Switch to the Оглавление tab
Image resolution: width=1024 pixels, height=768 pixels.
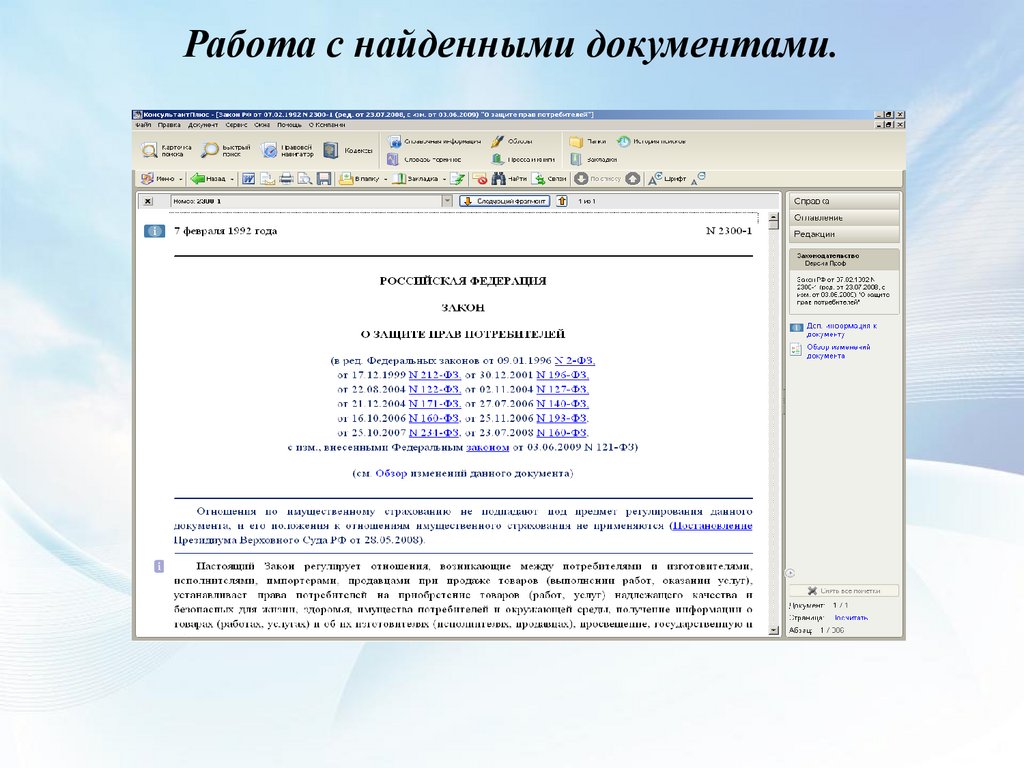tap(844, 217)
